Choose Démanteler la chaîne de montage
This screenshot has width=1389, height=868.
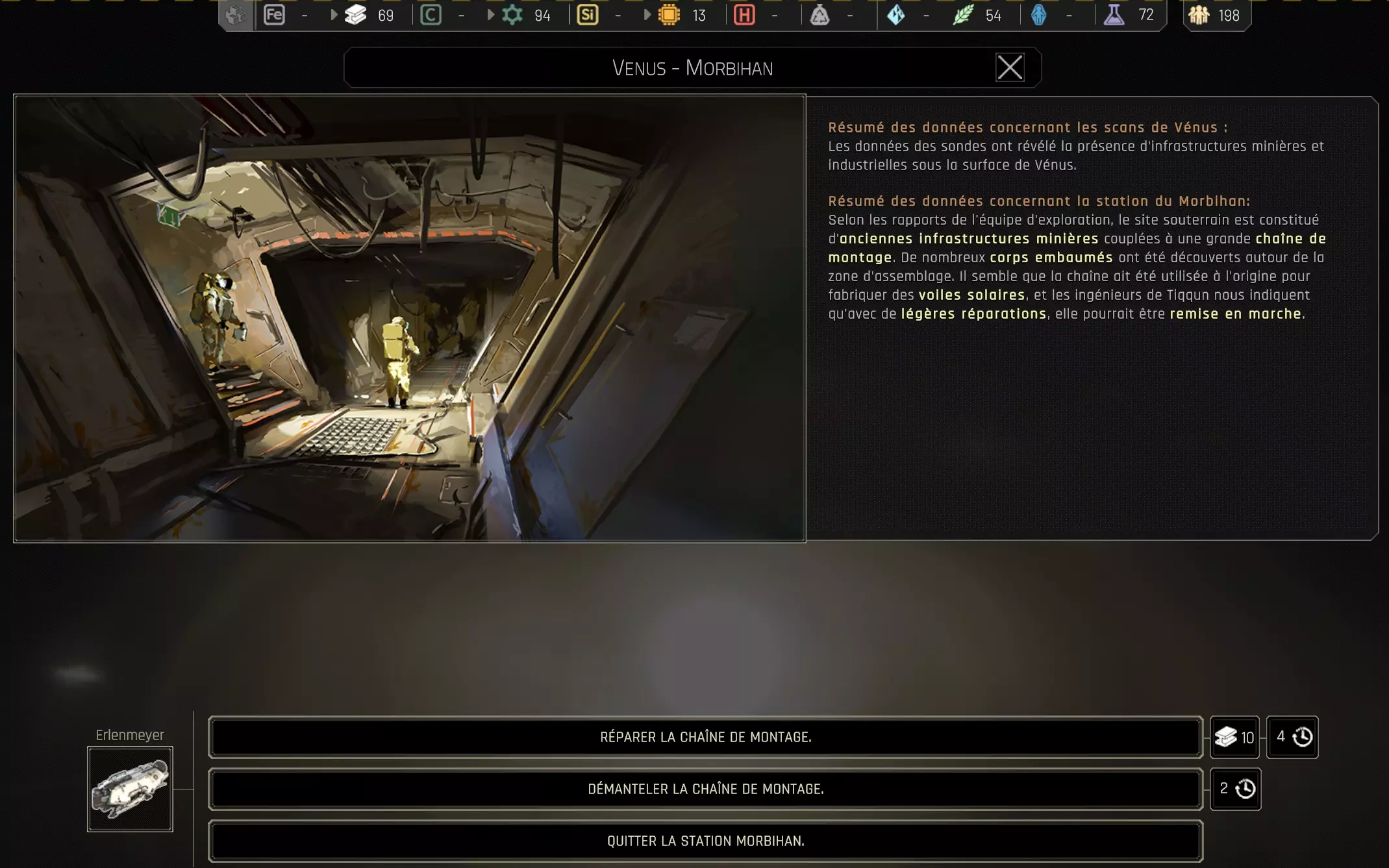pos(705,789)
